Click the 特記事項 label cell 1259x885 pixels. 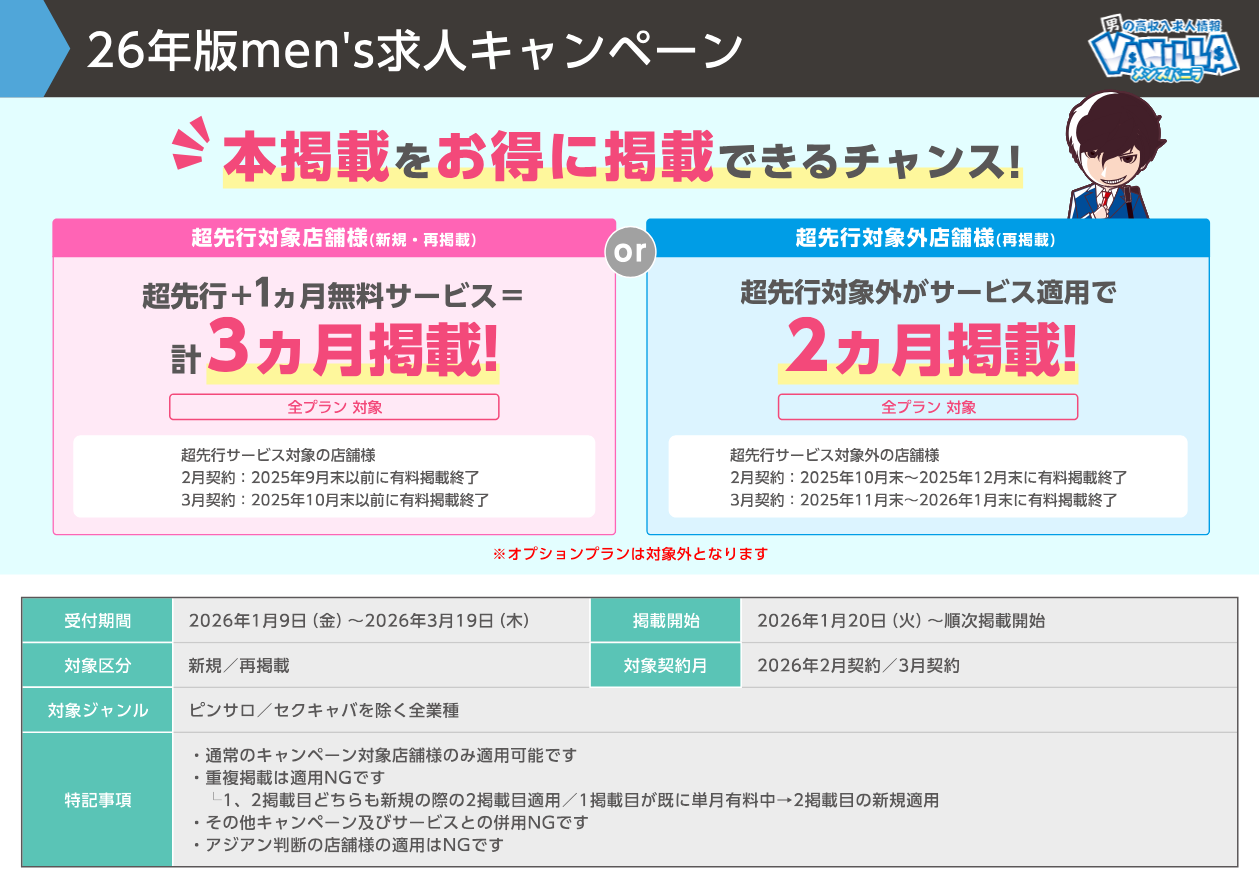click(97, 800)
